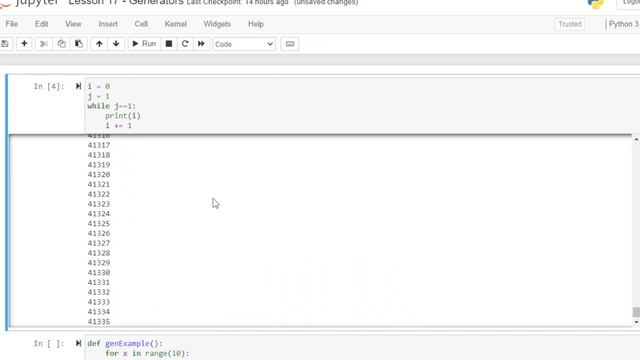Click the 'print(i)' code line
The height and width of the screenshot is (360, 640).
[123, 116]
